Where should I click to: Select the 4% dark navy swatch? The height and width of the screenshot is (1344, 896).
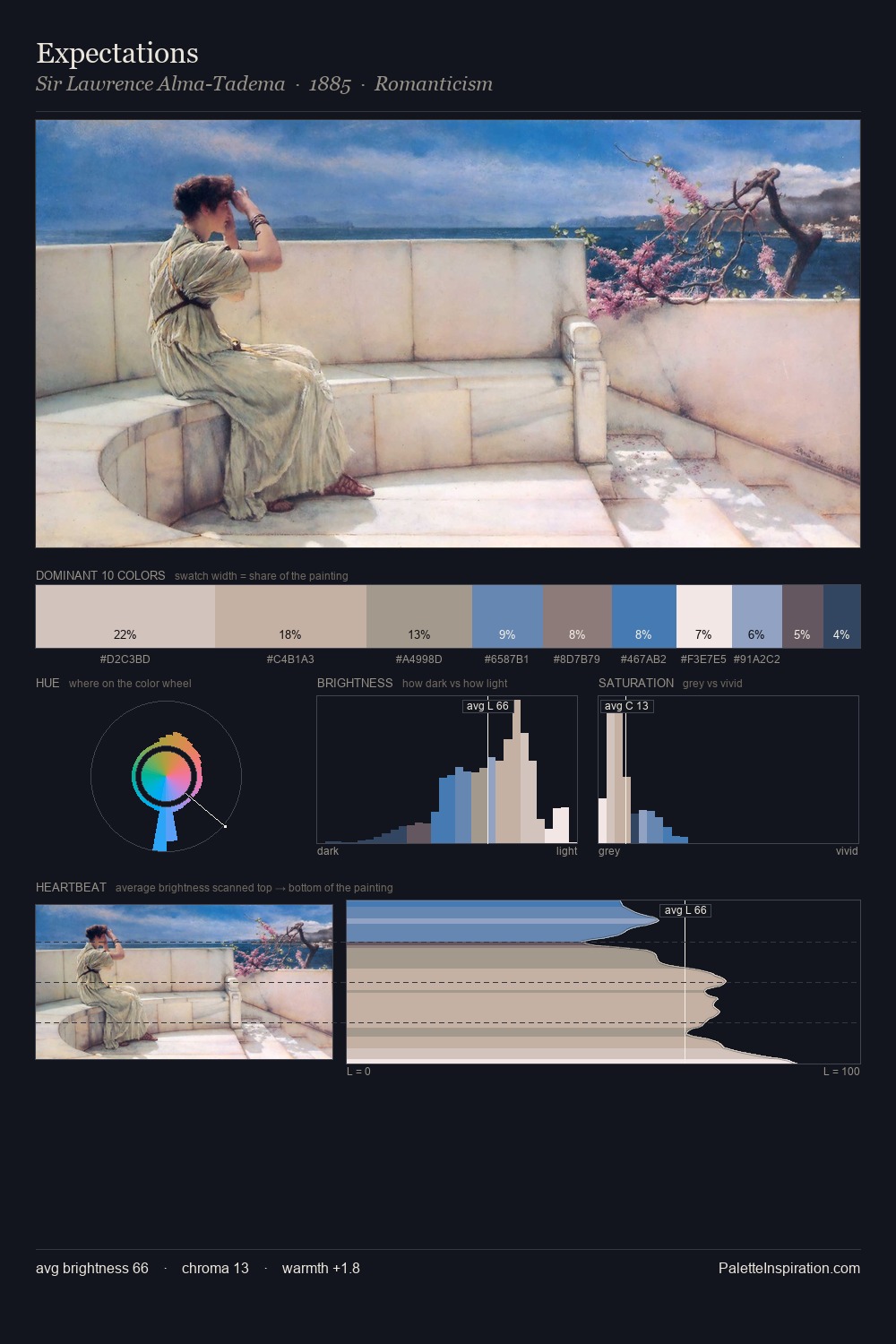click(841, 616)
